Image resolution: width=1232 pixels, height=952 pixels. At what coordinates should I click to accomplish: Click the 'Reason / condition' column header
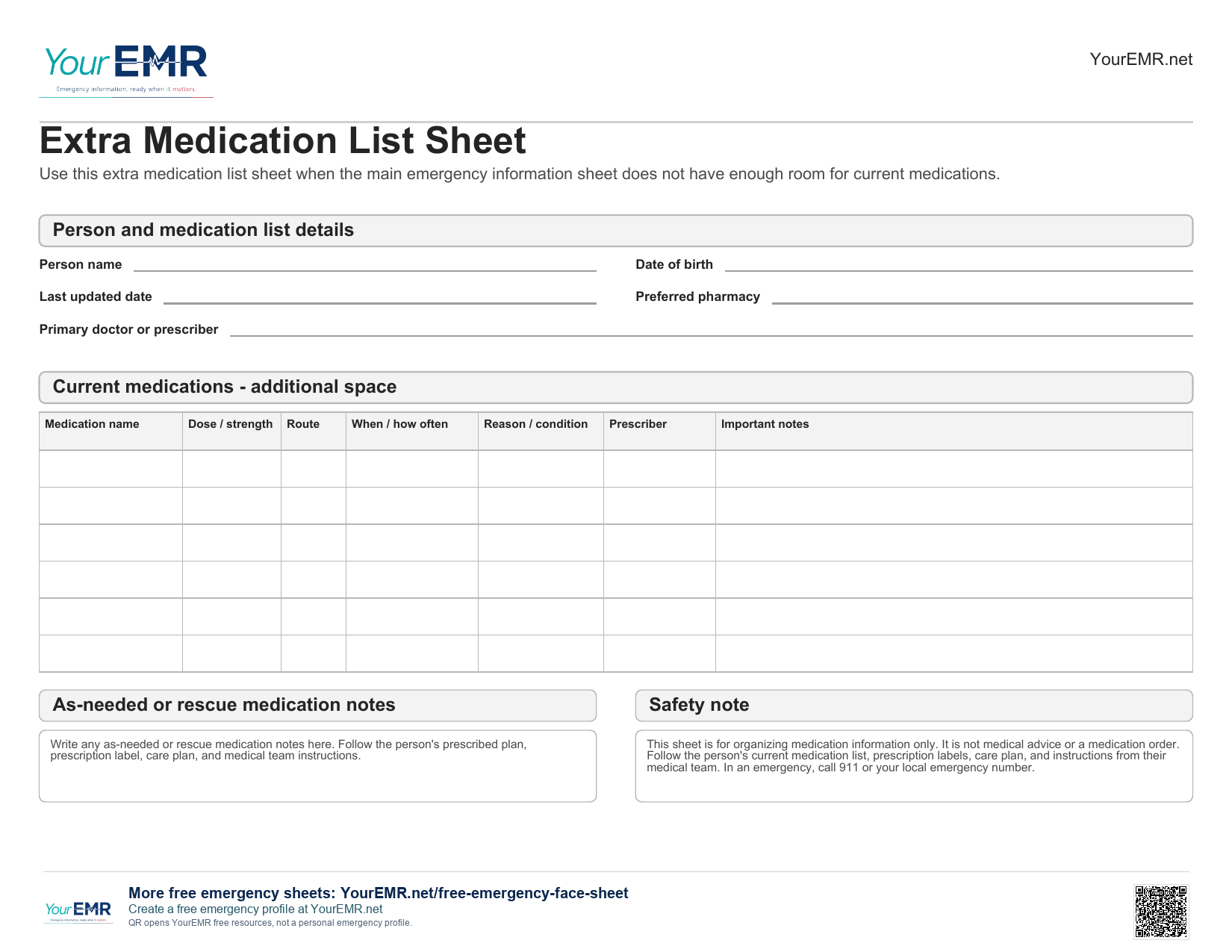[x=541, y=432]
